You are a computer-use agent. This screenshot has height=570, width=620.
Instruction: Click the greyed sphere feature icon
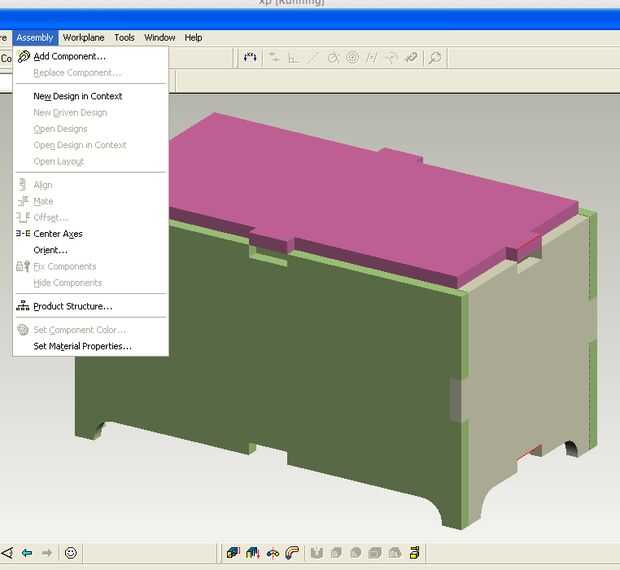(x=355, y=553)
